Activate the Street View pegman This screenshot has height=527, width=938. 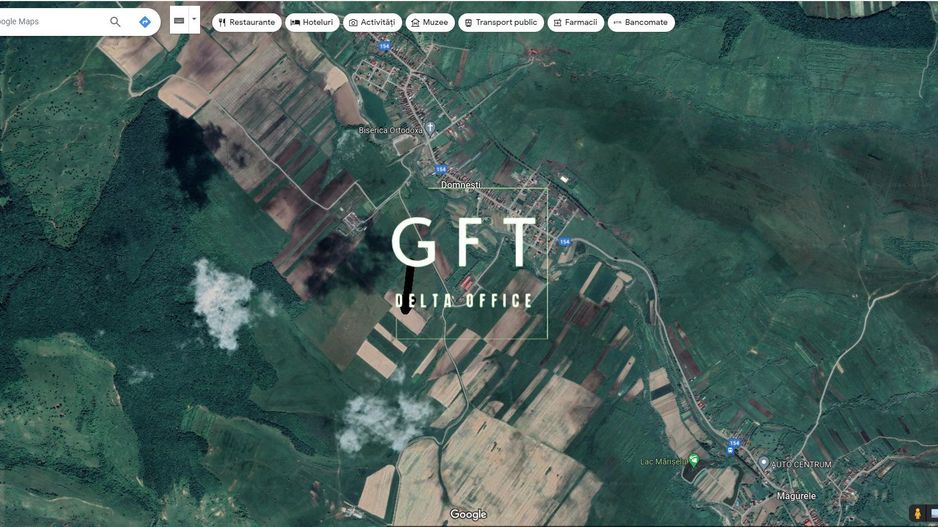pyautogui.click(x=915, y=512)
